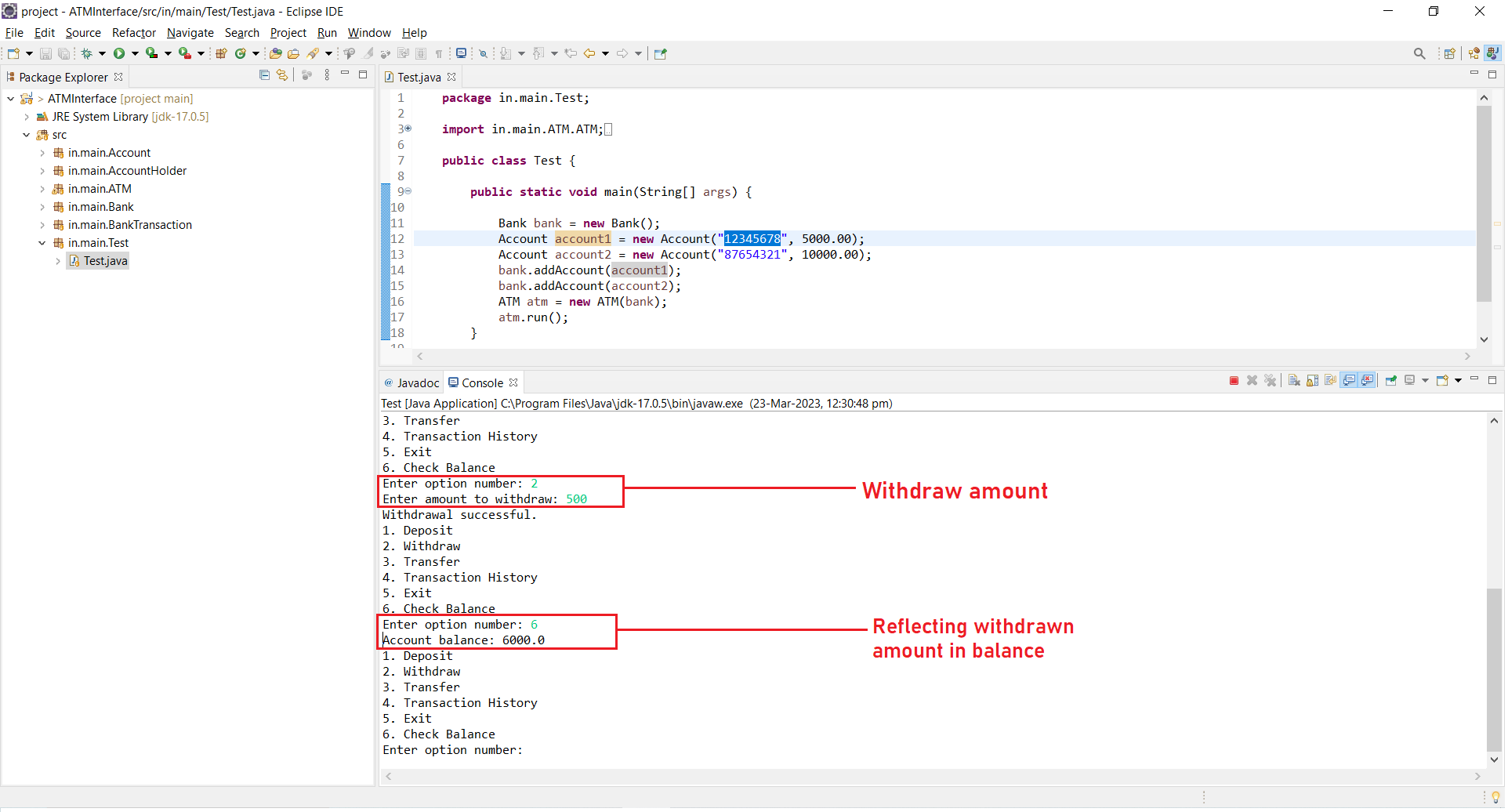
Task: Toggle Show Console on standard error
Action: coord(1368,381)
